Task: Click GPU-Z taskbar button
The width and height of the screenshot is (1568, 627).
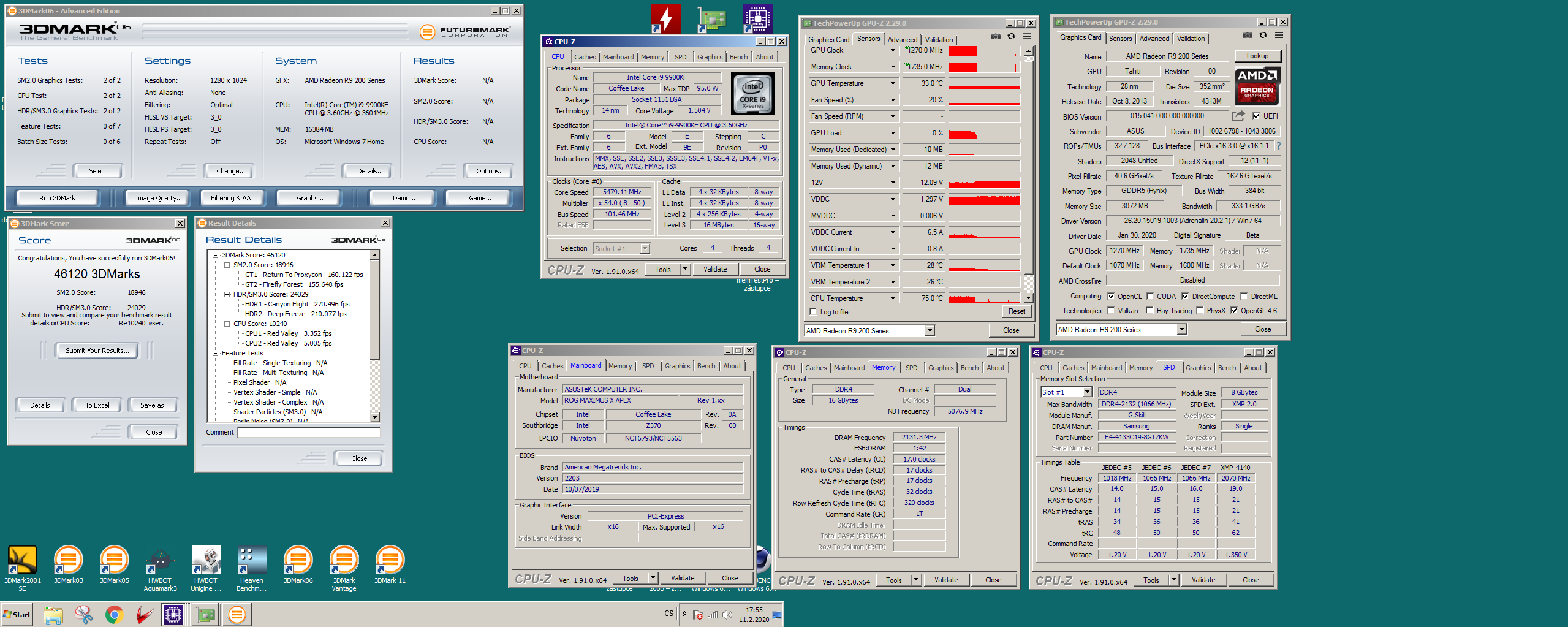Action: (x=206, y=614)
